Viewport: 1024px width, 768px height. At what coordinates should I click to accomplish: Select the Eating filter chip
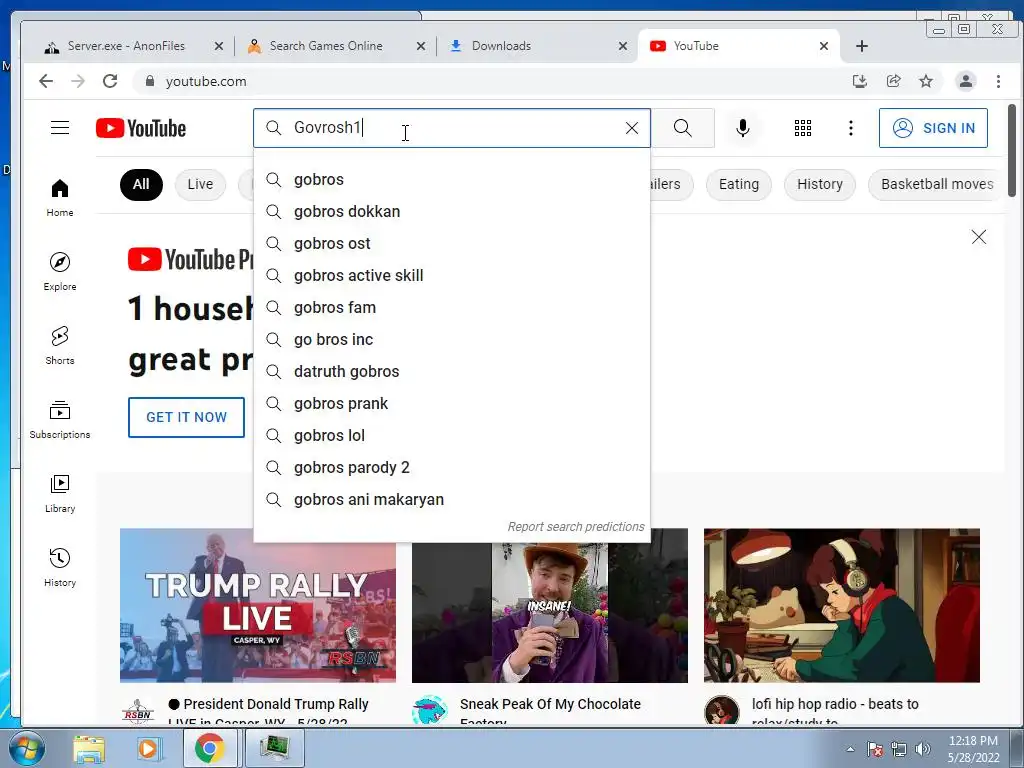pyautogui.click(x=739, y=184)
